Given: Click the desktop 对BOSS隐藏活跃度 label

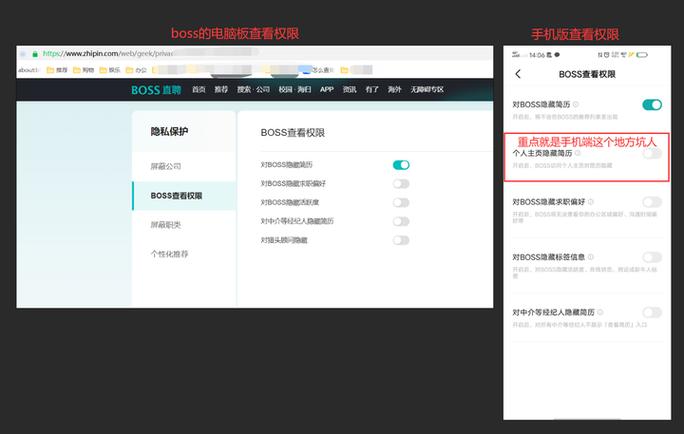Looking at the screenshot, I should tap(290, 202).
